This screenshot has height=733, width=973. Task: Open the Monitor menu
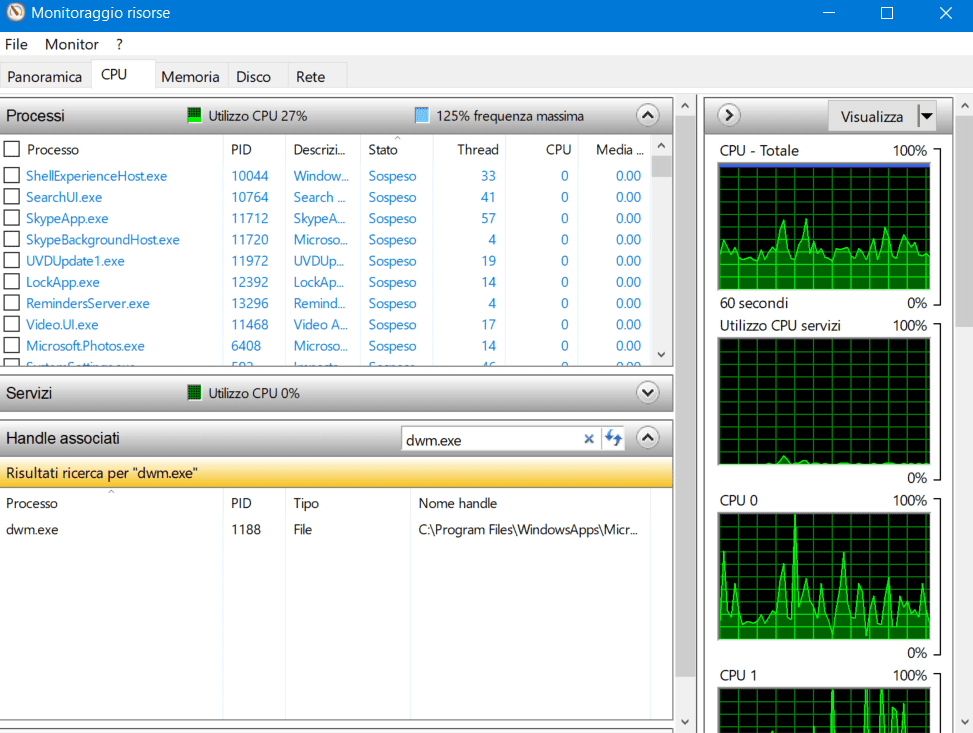tap(72, 44)
